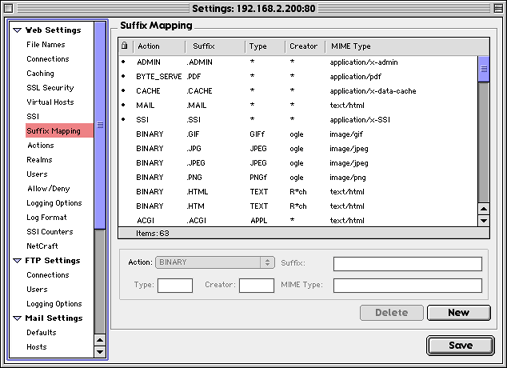The width and height of the screenshot is (507, 368).
Task: Select Caching in the sidebar
Action: tap(40, 73)
